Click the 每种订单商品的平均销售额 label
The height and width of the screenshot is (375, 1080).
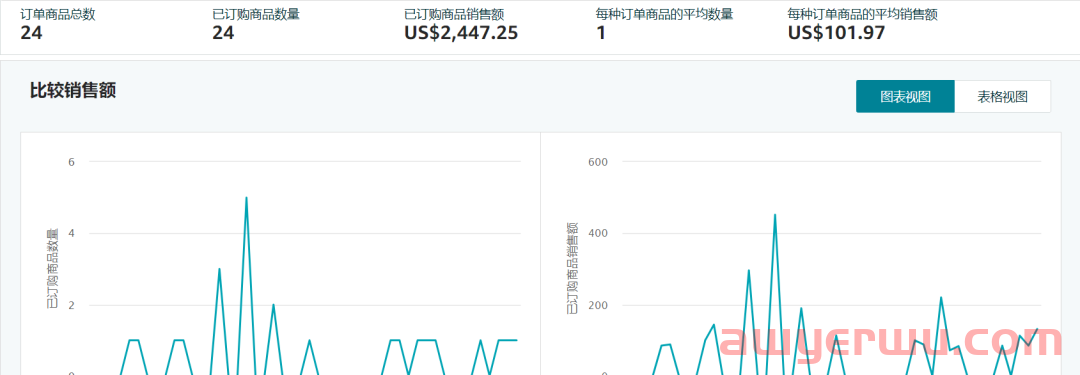coord(863,14)
